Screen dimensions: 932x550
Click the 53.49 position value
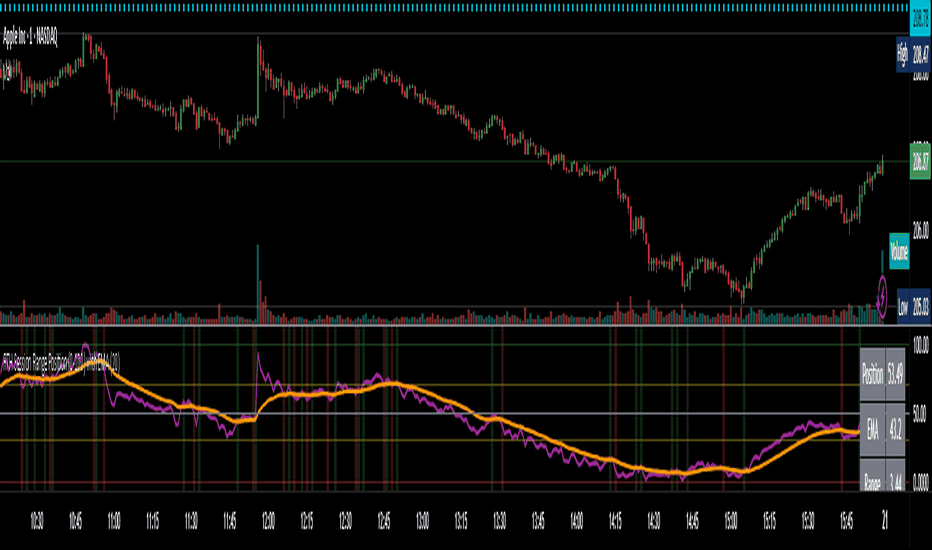895,375
